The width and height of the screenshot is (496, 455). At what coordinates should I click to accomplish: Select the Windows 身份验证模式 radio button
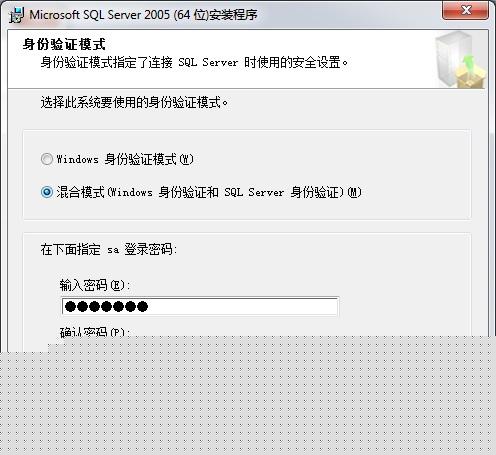[47, 159]
